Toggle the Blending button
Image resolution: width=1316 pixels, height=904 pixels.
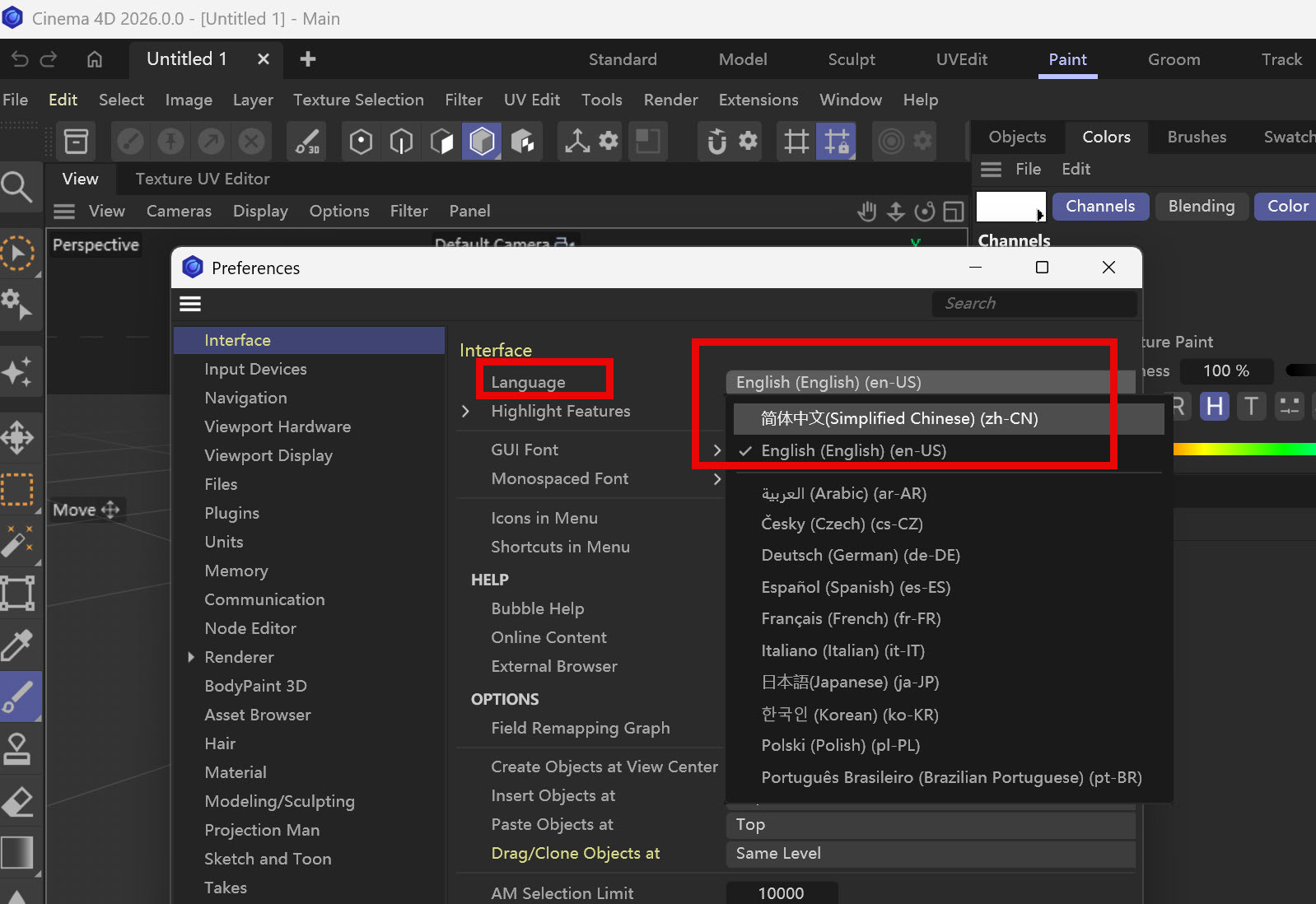tap(1201, 207)
